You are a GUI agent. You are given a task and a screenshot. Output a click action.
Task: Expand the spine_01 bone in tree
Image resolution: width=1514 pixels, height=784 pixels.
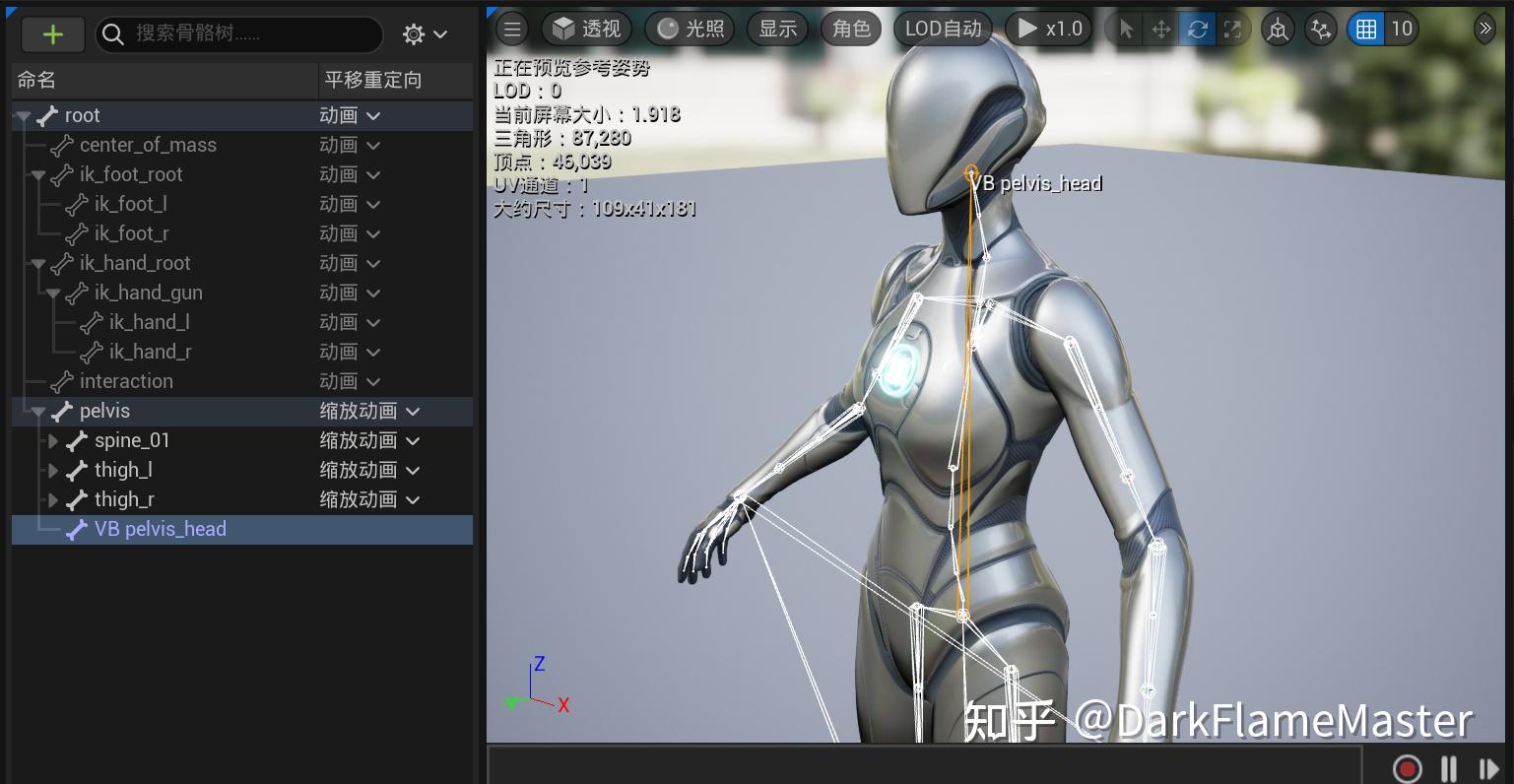(52, 440)
